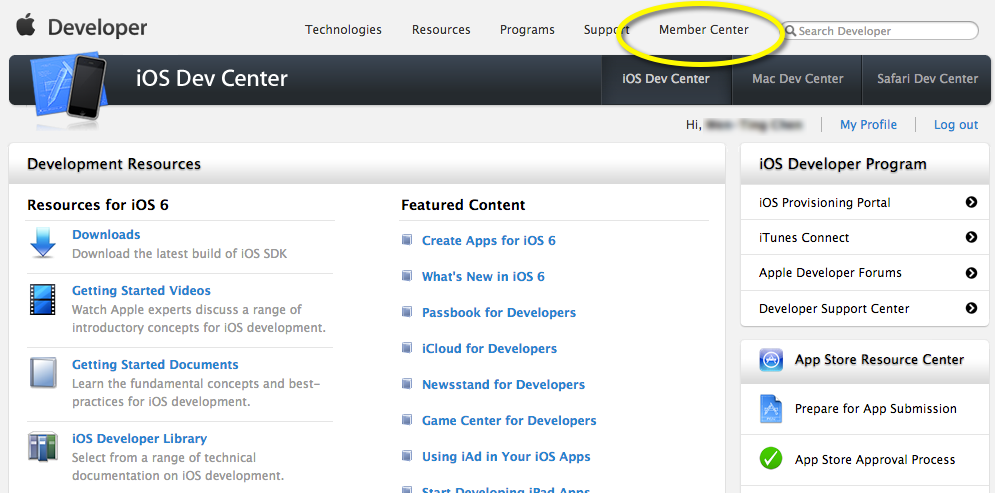Switch to the Safari Dev Center tab
This screenshot has width=995, height=493.
[927, 79]
